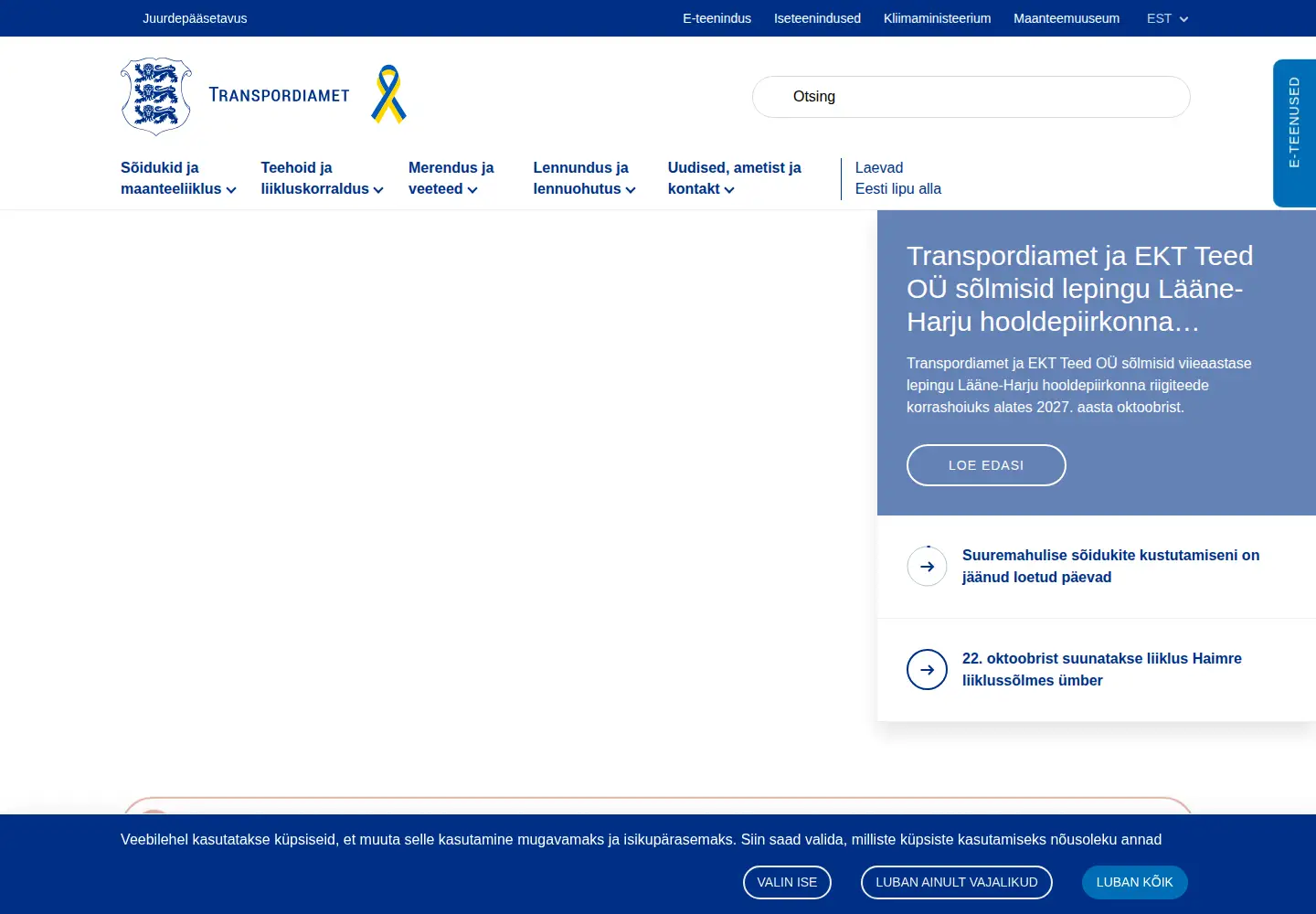Image resolution: width=1316 pixels, height=914 pixels.
Task: Click arrow icon beside 22. oktoobrist news
Action: pyautogui.click(x=927, y=670)
